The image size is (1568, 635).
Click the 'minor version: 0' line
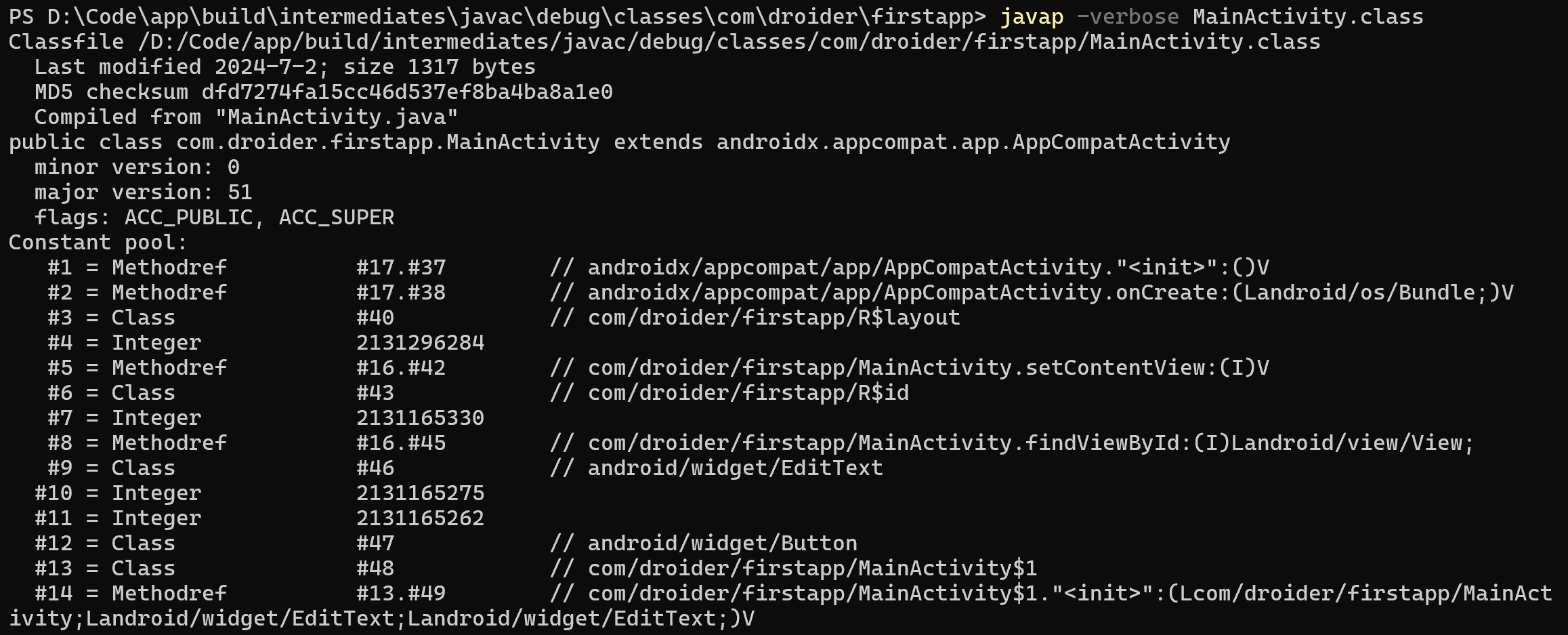tap(137, 167)
